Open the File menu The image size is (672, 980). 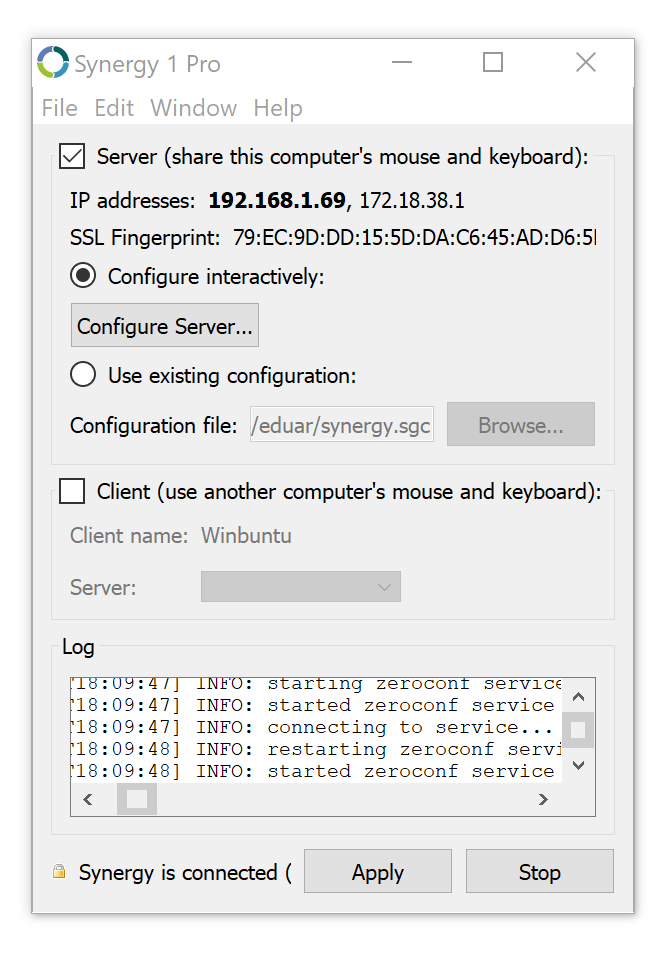point(60,108)
